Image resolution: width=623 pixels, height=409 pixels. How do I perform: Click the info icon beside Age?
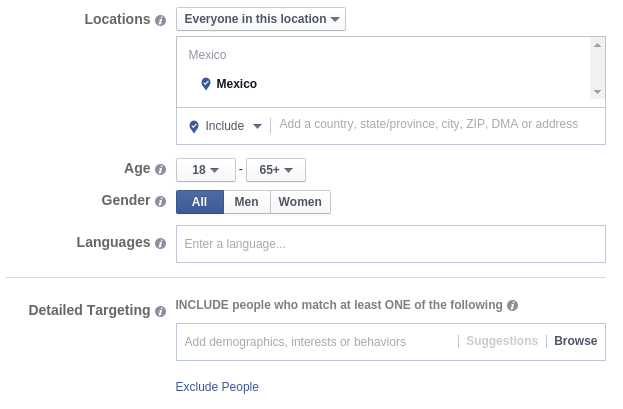pyautogui.click(x=161, y=170)
